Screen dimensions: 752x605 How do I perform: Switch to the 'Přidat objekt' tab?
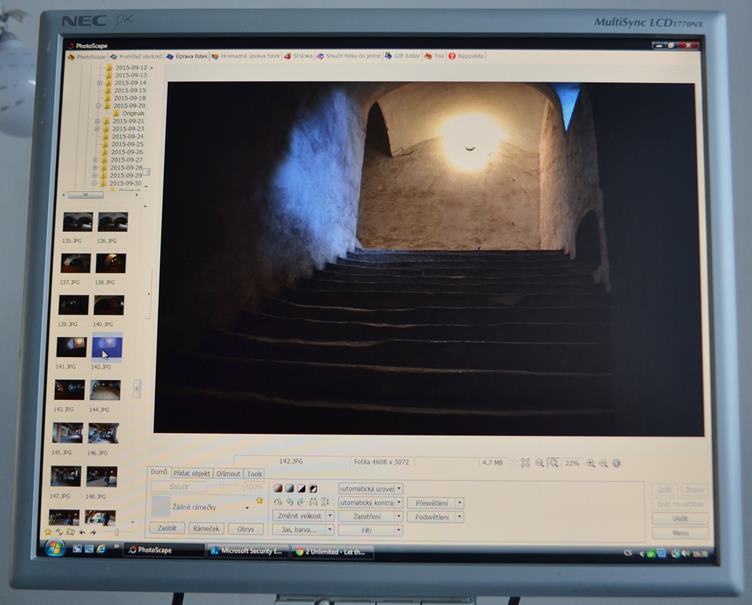click(191, 474)
